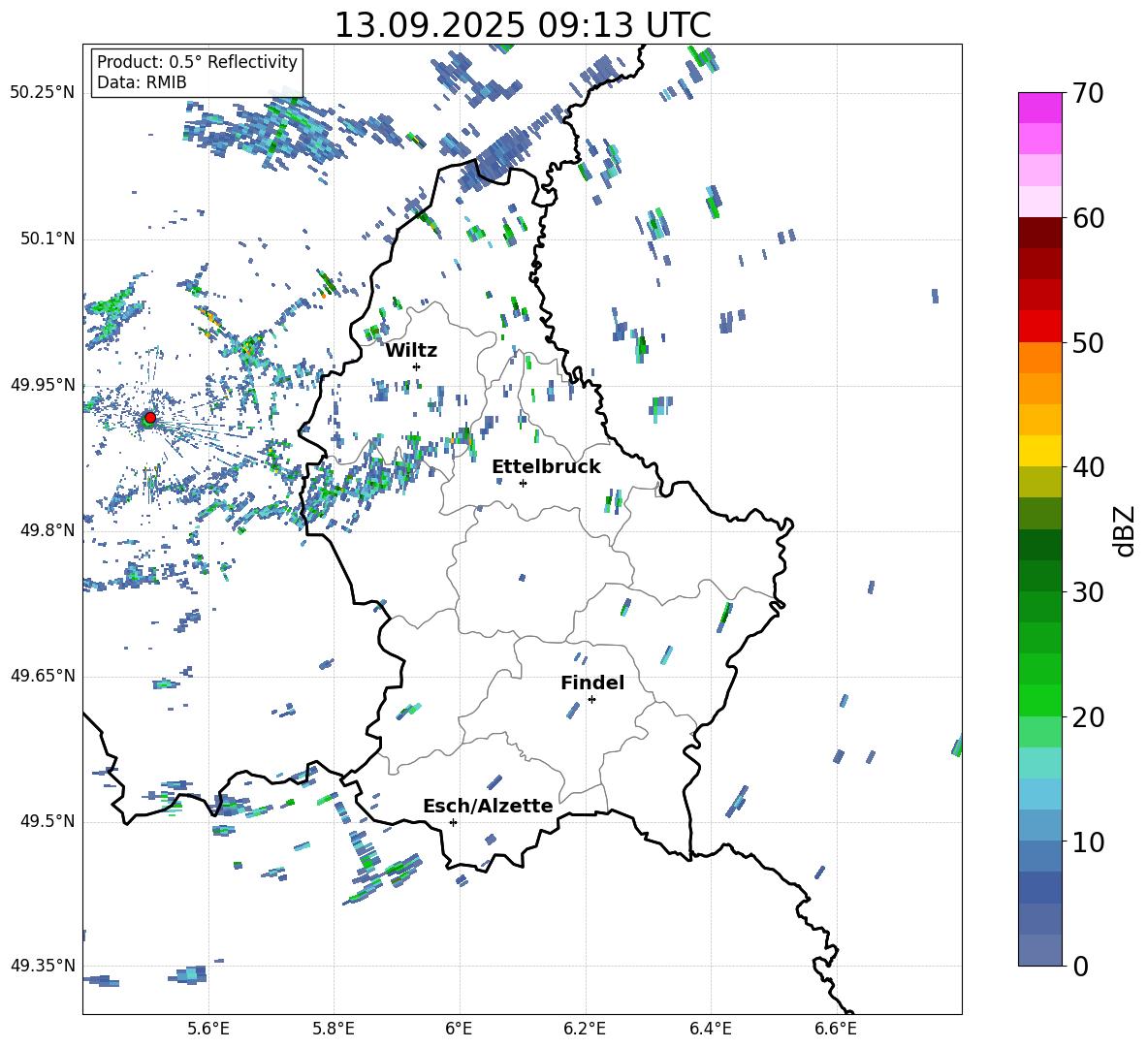1148x1048 pixels.
Task: Click the 6.4°E longitude label
Action: tap(710, 1029)
